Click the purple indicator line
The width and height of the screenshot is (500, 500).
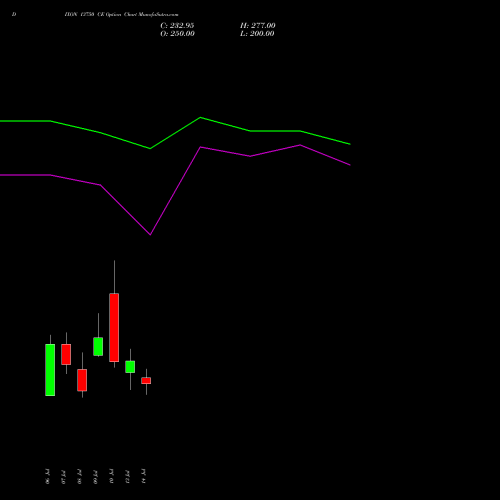[x=175, y=191]
